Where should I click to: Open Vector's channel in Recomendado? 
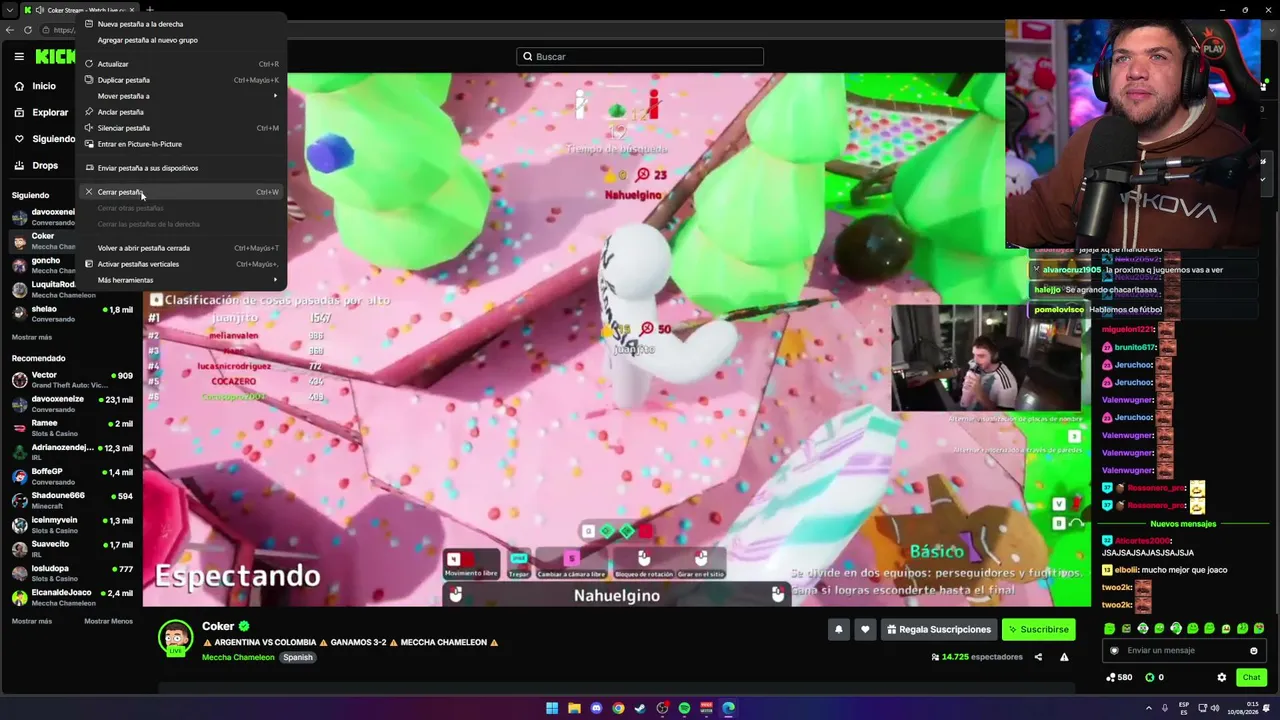tap(72, 380)
